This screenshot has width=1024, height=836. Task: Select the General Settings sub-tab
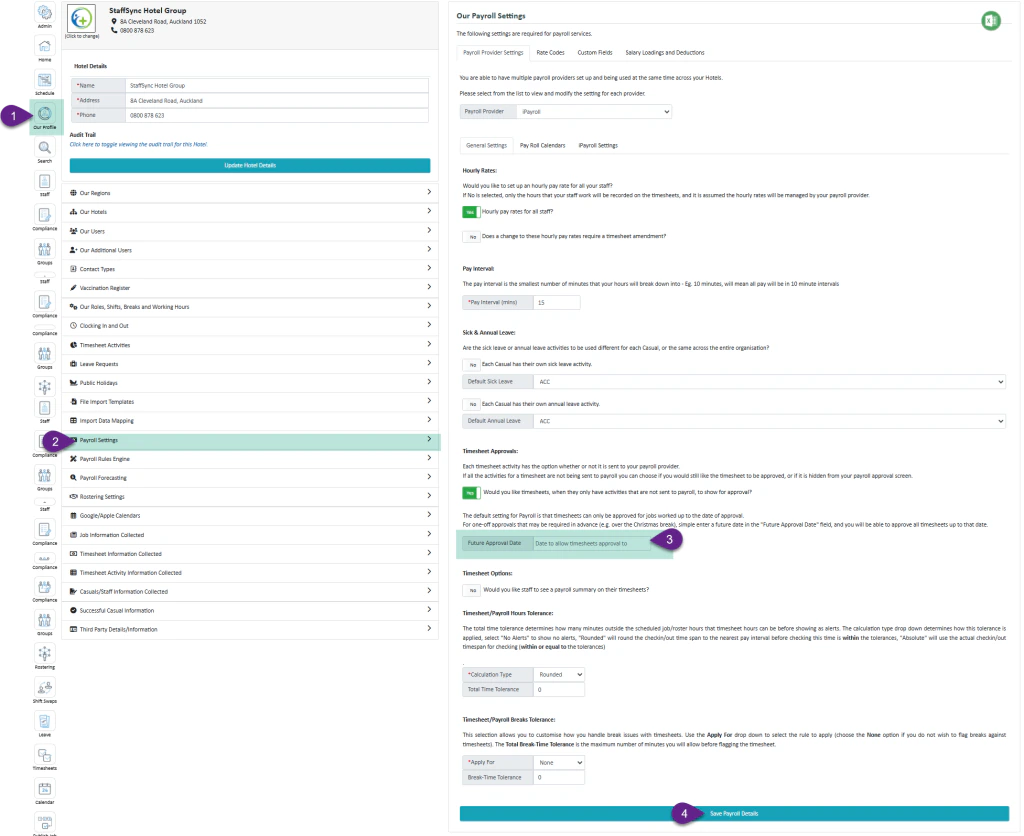click(x=487, y=146)
